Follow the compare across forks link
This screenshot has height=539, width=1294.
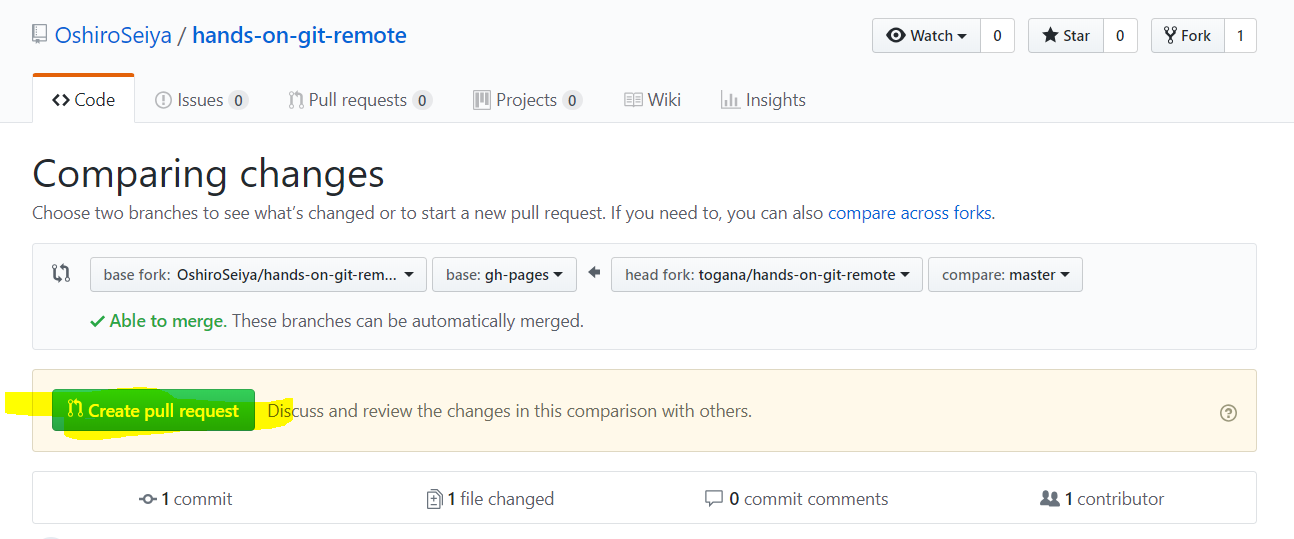point(909,213)
